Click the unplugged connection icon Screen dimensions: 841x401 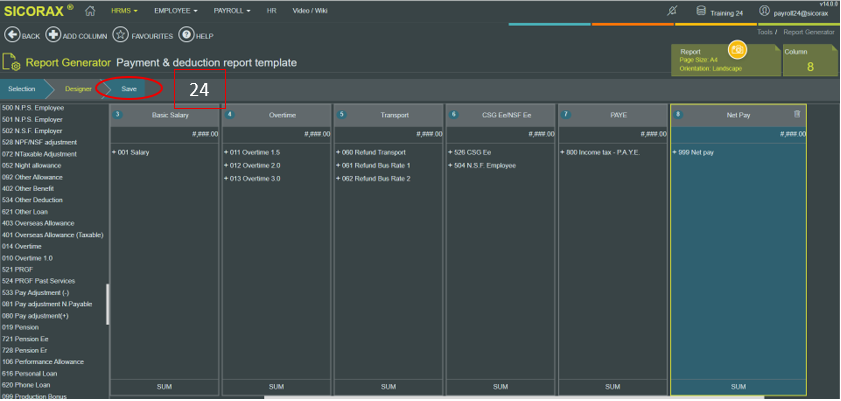pyautogui.click(x=672, y=11)
